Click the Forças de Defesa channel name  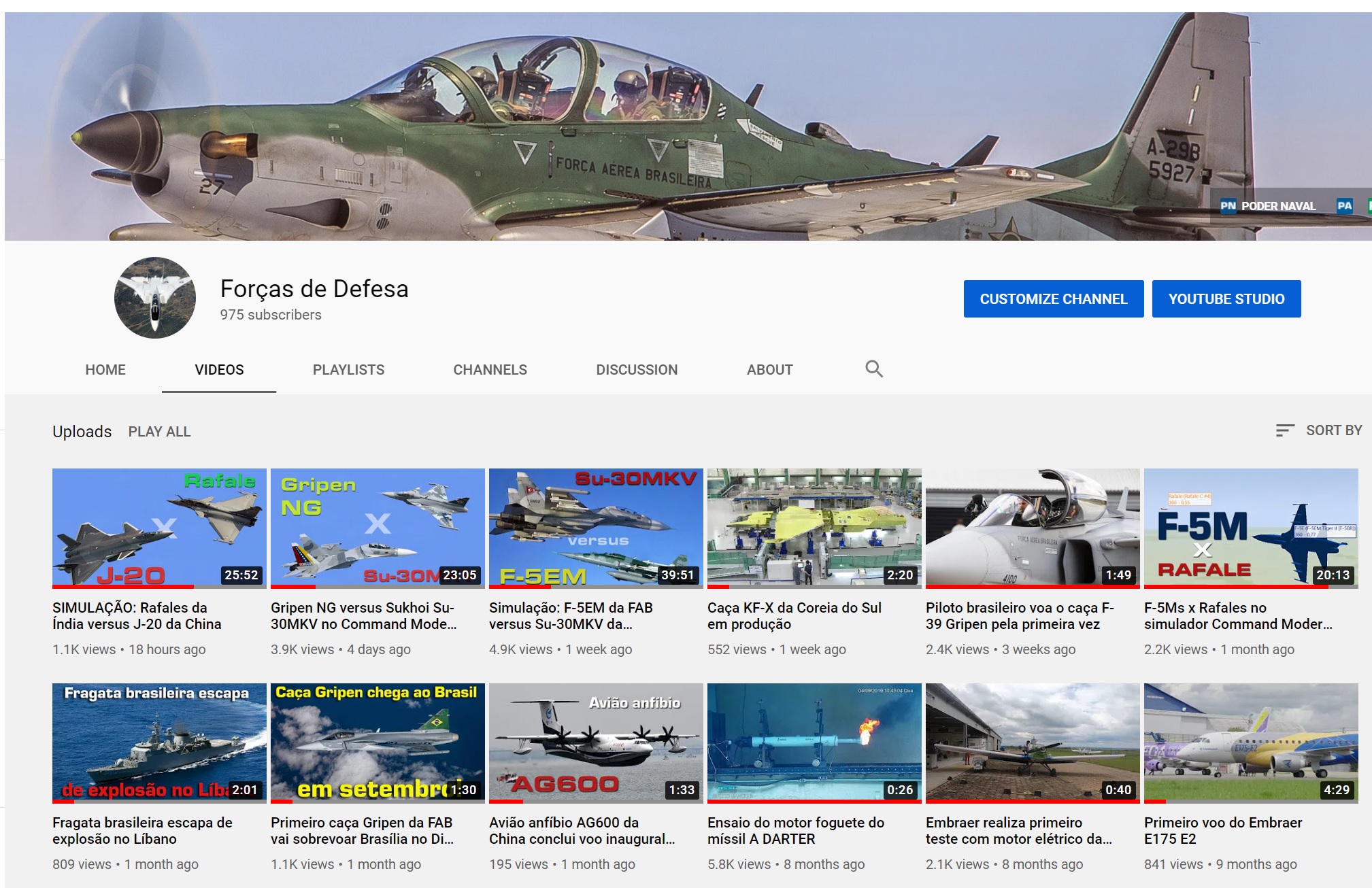tap(314, 289)
